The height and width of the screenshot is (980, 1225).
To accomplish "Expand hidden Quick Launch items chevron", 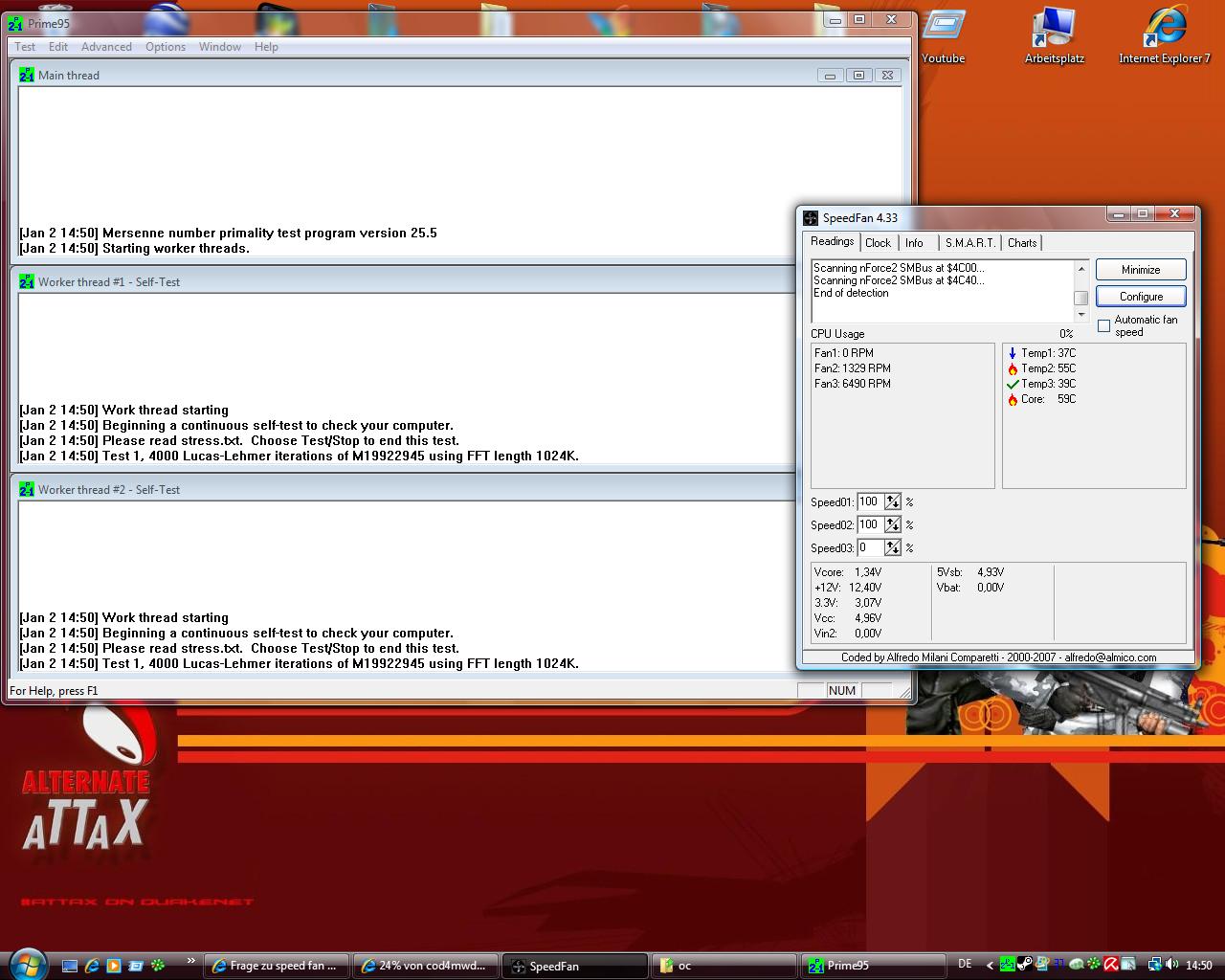I will coord(190,961).
